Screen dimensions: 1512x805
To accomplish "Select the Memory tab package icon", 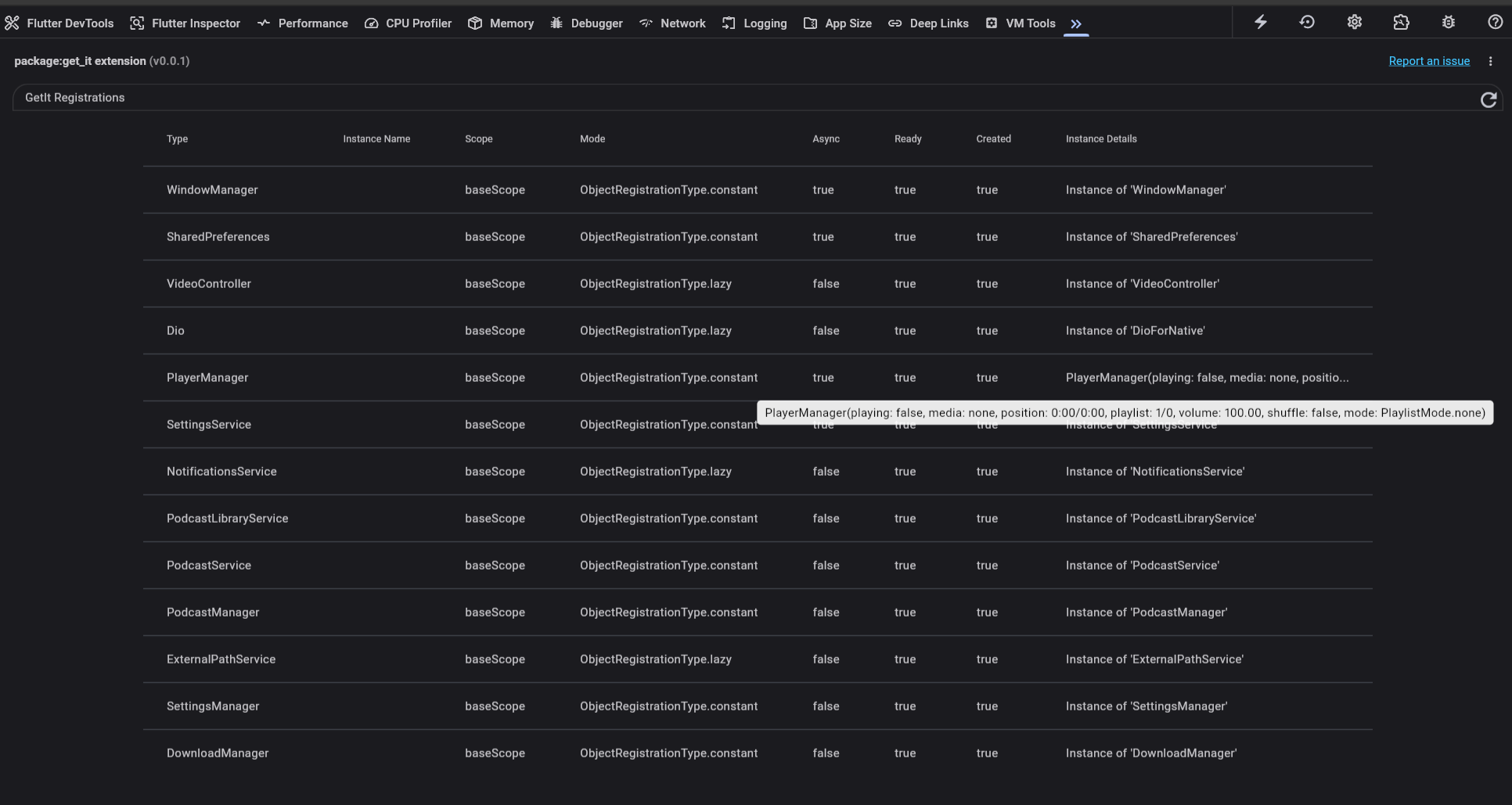I will pos(475,23).
